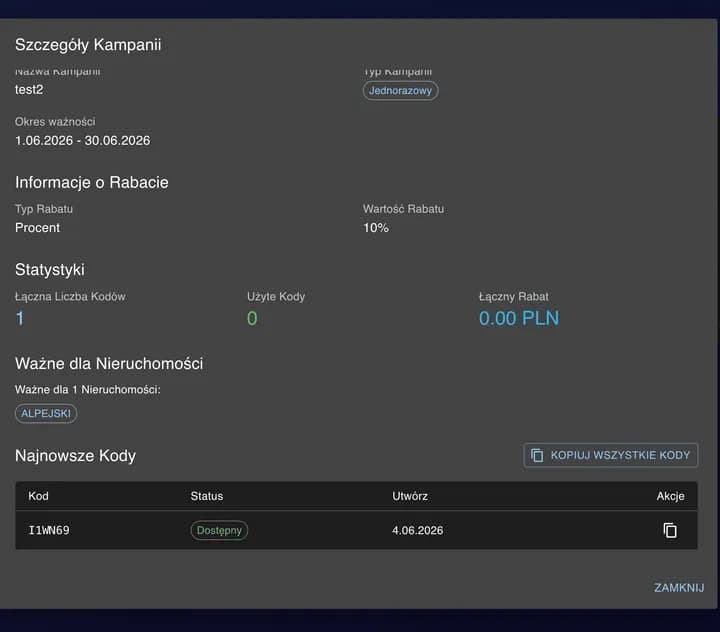Click the Akcje column header
This screenshot has height=632, width=720.
pos(670,496)
